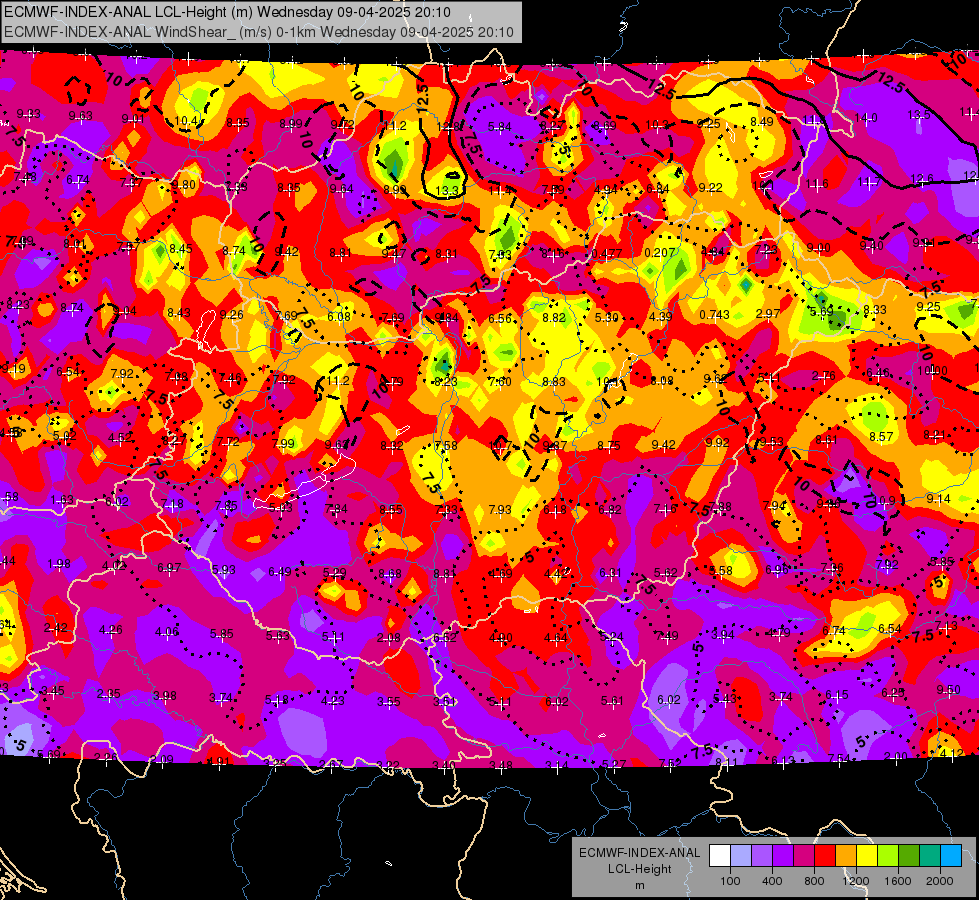The image size is (979, 900).
Task: Click the red legend swatch right of 800
Action: coord(825,856)
